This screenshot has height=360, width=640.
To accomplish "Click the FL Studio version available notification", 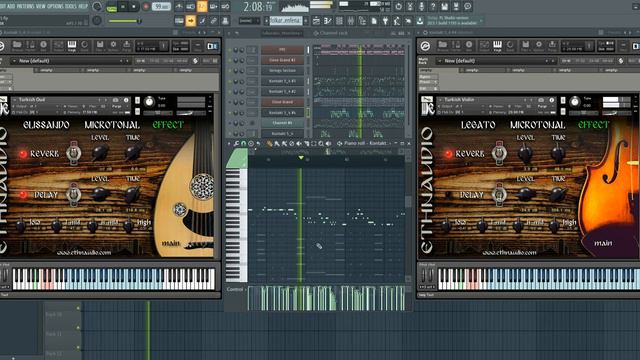I will (x=456, y=20).
